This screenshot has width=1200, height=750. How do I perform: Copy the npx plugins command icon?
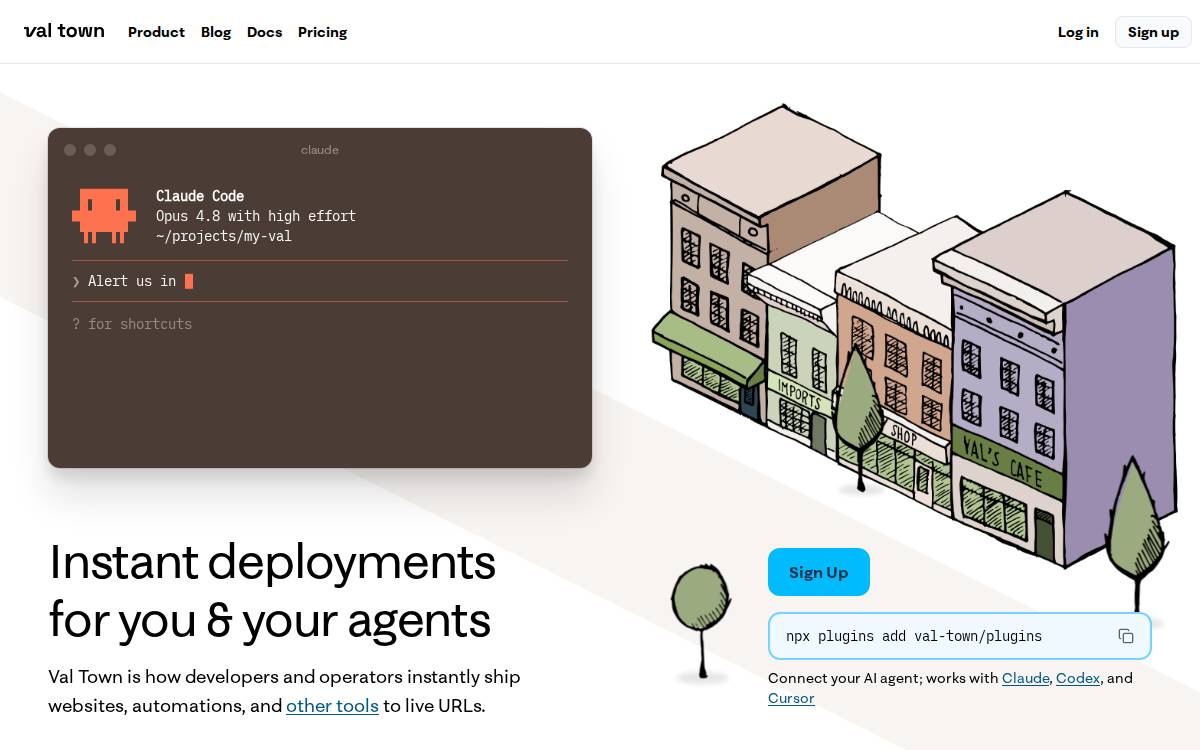coord(1126,636)
